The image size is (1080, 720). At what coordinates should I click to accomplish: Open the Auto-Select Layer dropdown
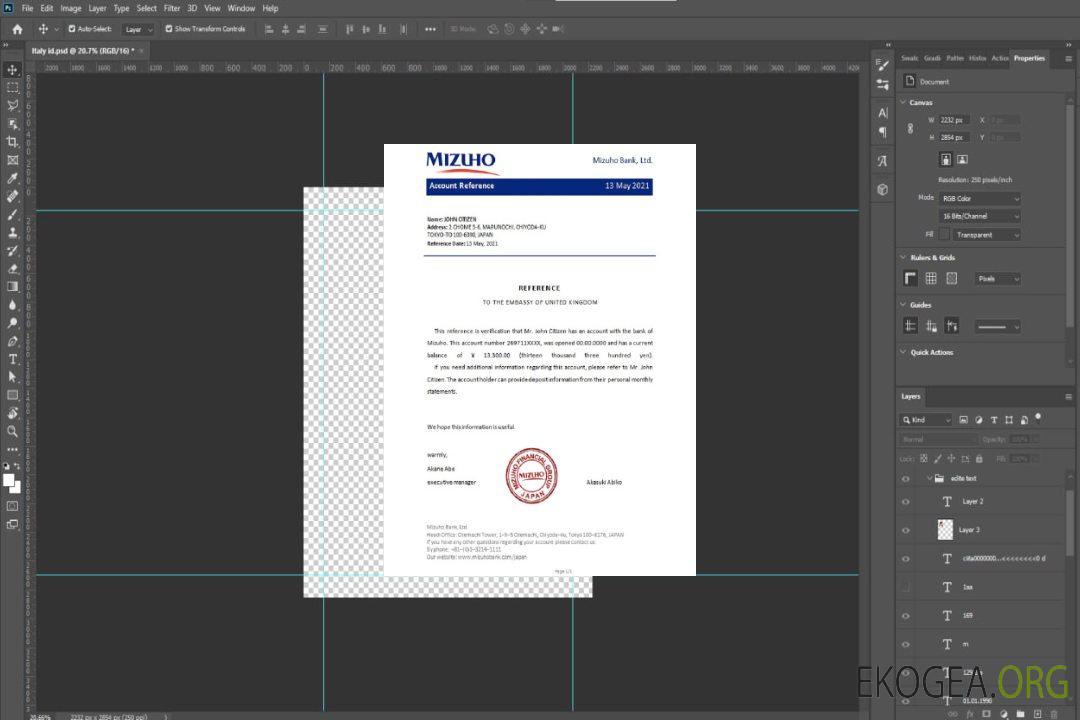click(138, 29)
